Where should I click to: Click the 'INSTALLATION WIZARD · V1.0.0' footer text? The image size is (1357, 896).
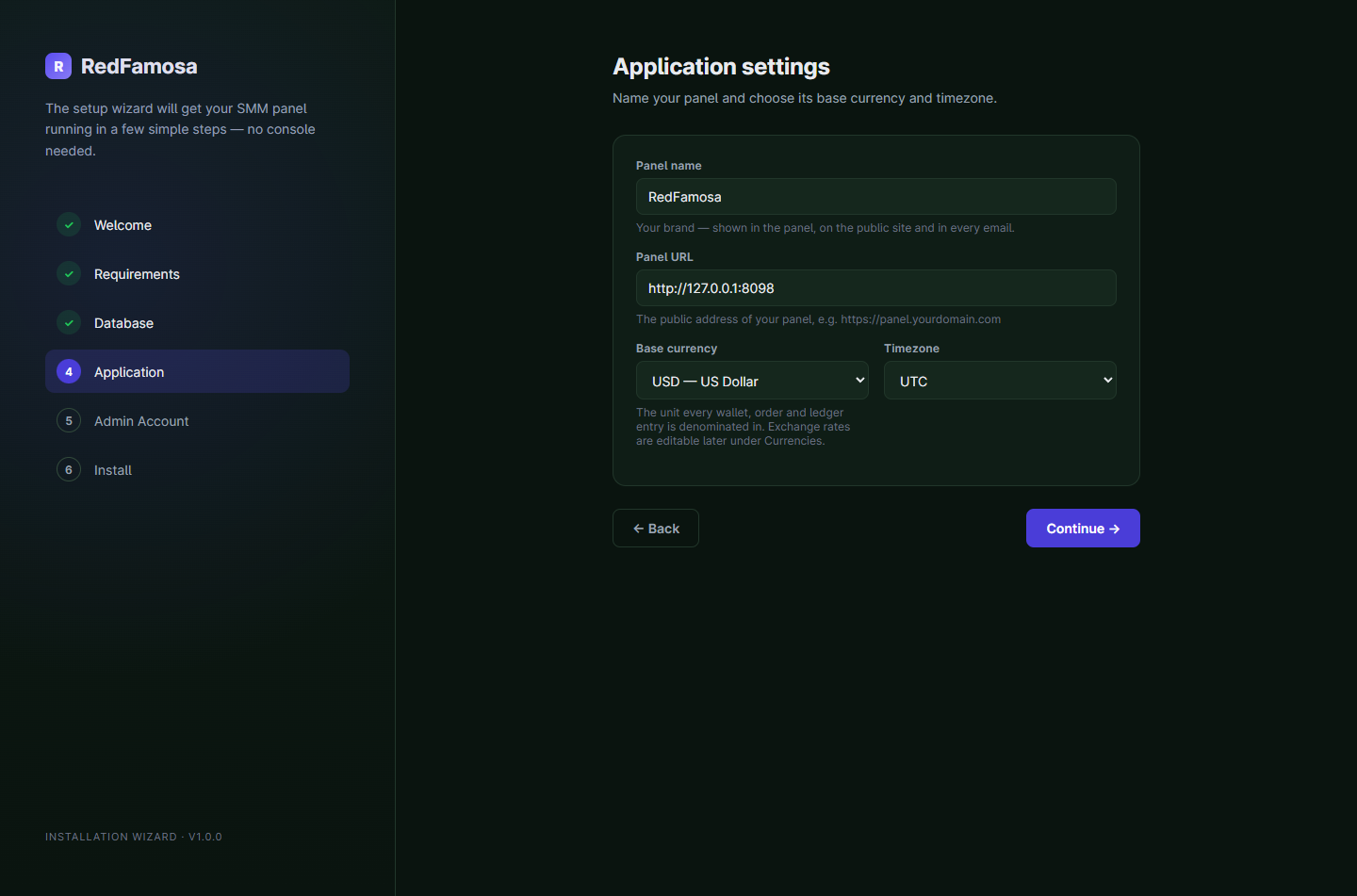(134, 837)
